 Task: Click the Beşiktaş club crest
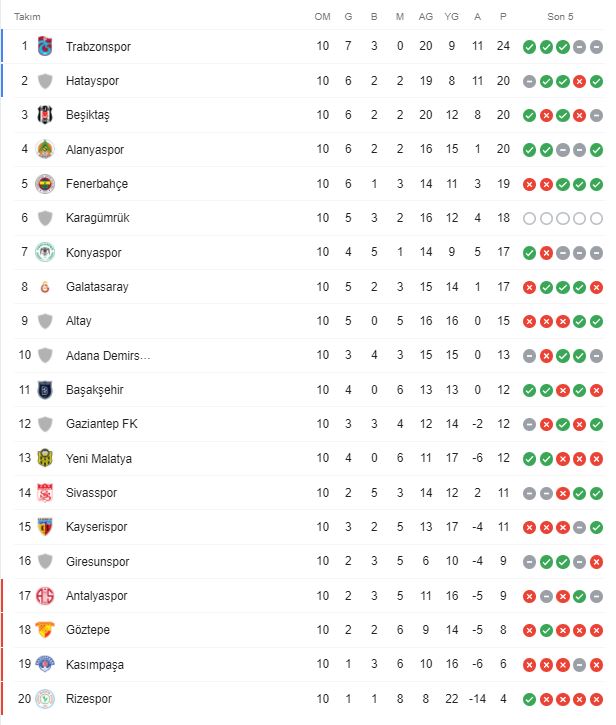click(x=45, y=115)
